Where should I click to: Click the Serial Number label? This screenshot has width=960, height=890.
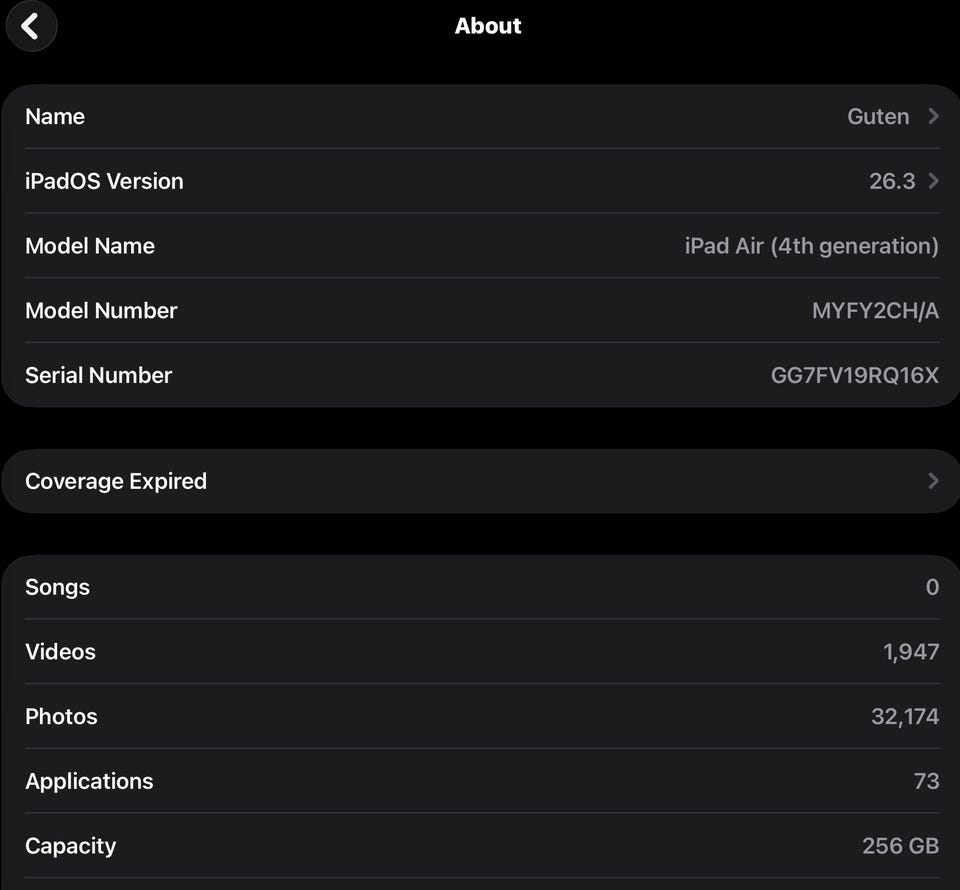pos(98,376)
